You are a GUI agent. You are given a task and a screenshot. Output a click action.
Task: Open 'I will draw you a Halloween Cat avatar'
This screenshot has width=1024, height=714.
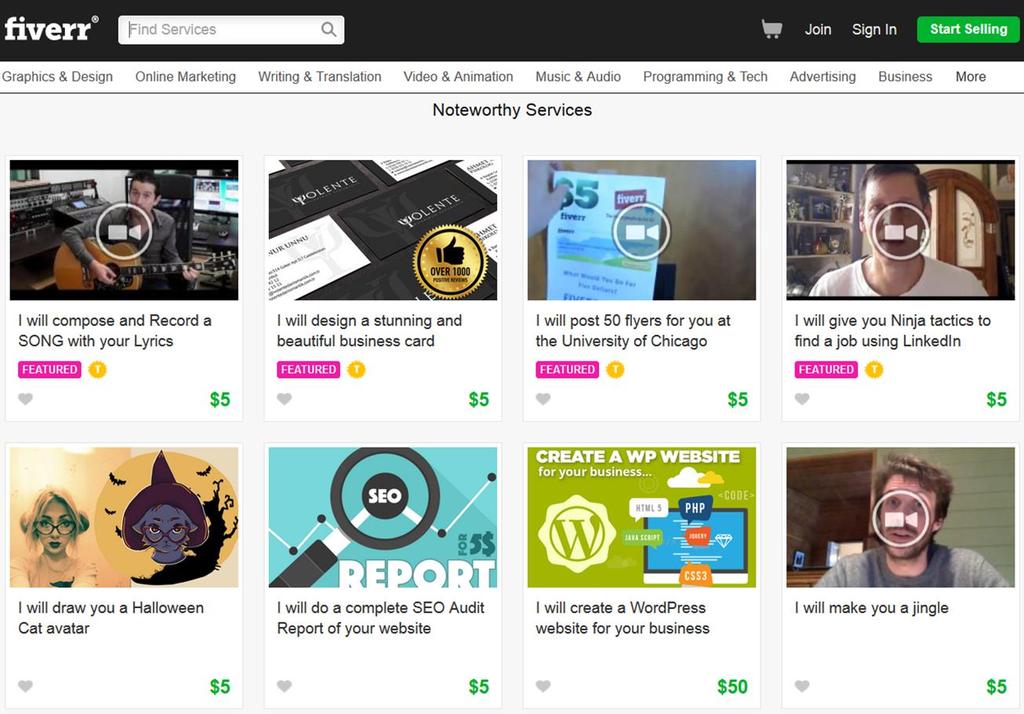[111, 618]
